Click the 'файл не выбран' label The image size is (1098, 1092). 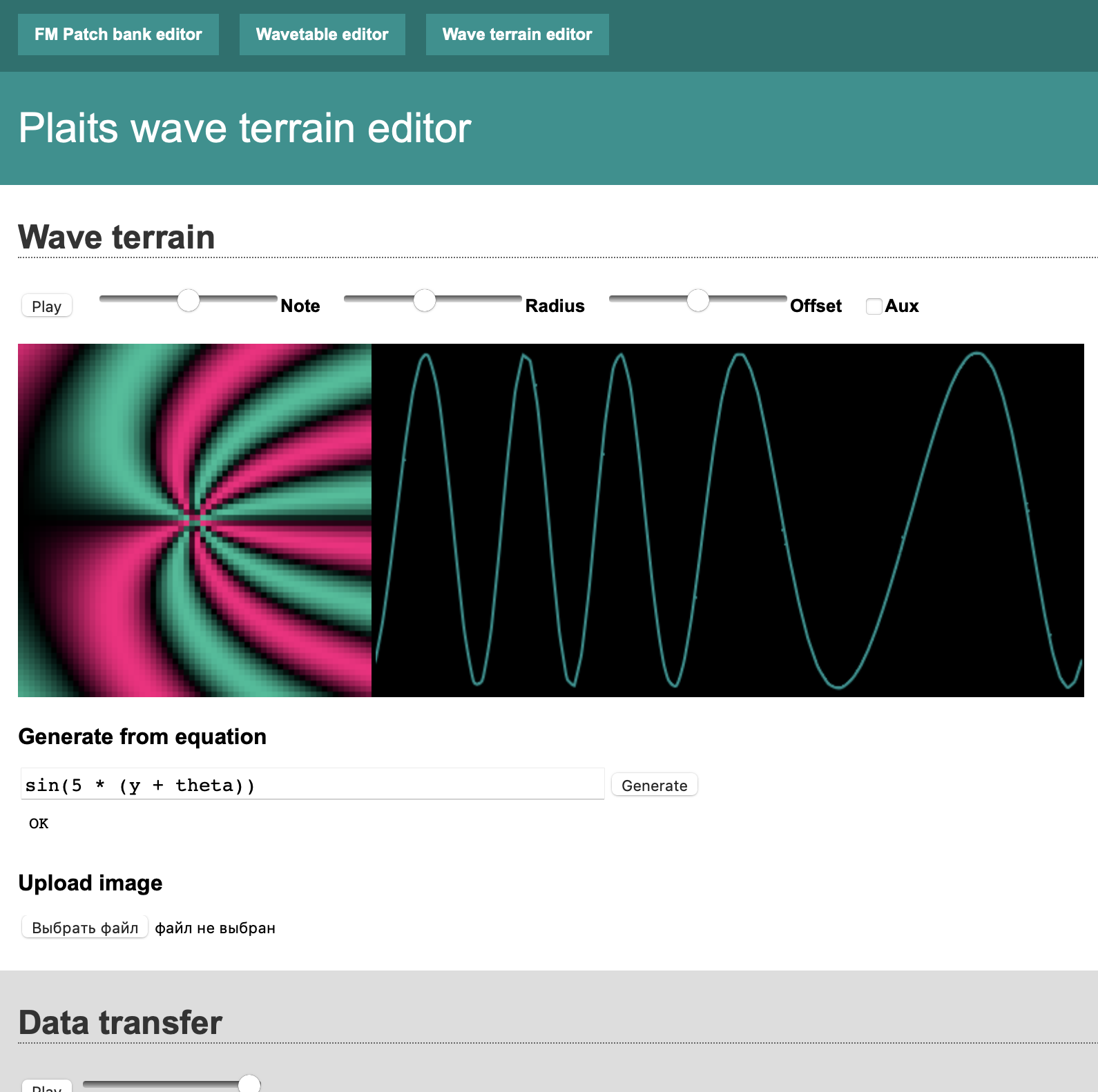[215, 928]
